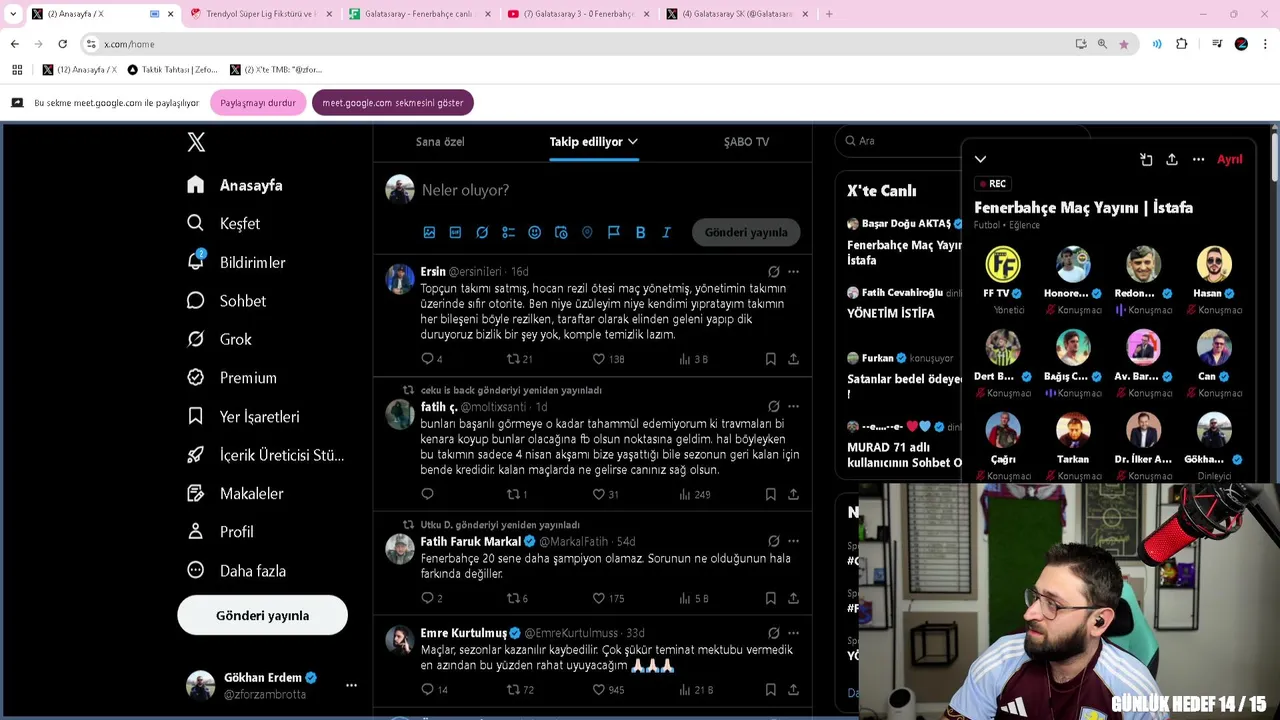Open emoji picker in composer

click(534, 232)
